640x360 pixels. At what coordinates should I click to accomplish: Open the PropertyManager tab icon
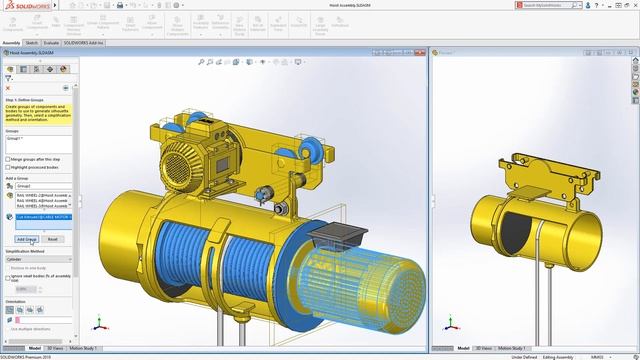click(23, 69)
